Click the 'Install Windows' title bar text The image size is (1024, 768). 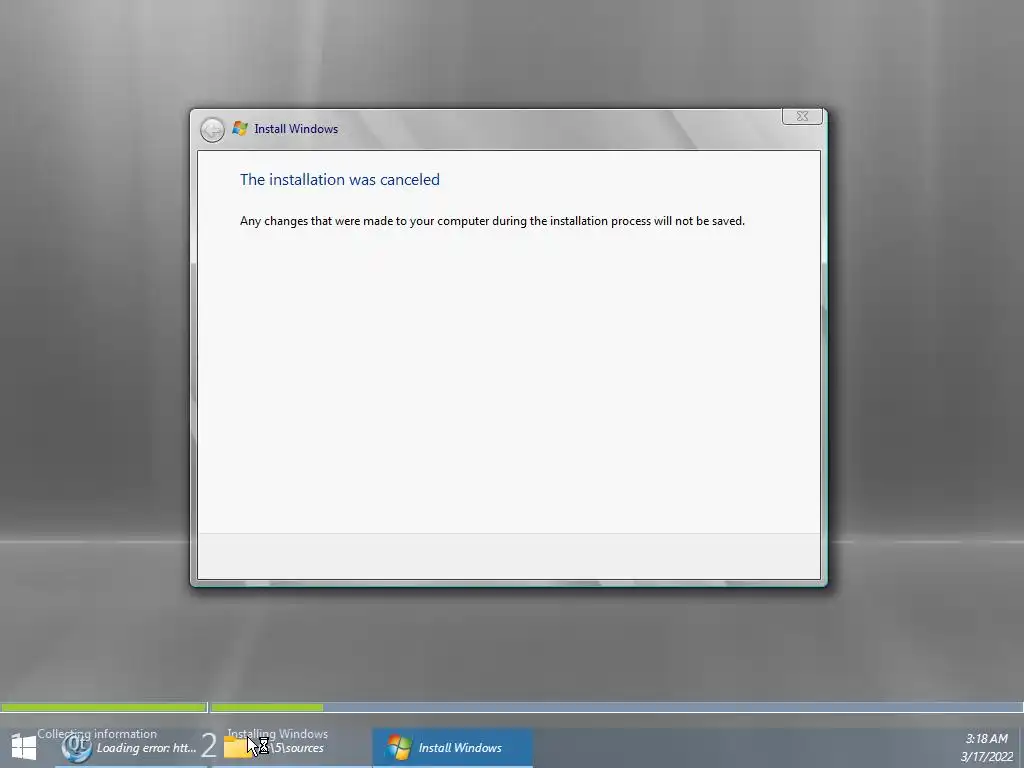click(296, 129)
